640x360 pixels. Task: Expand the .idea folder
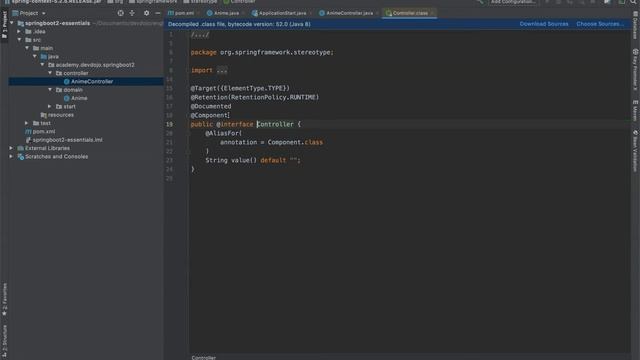tap(19, 31)
